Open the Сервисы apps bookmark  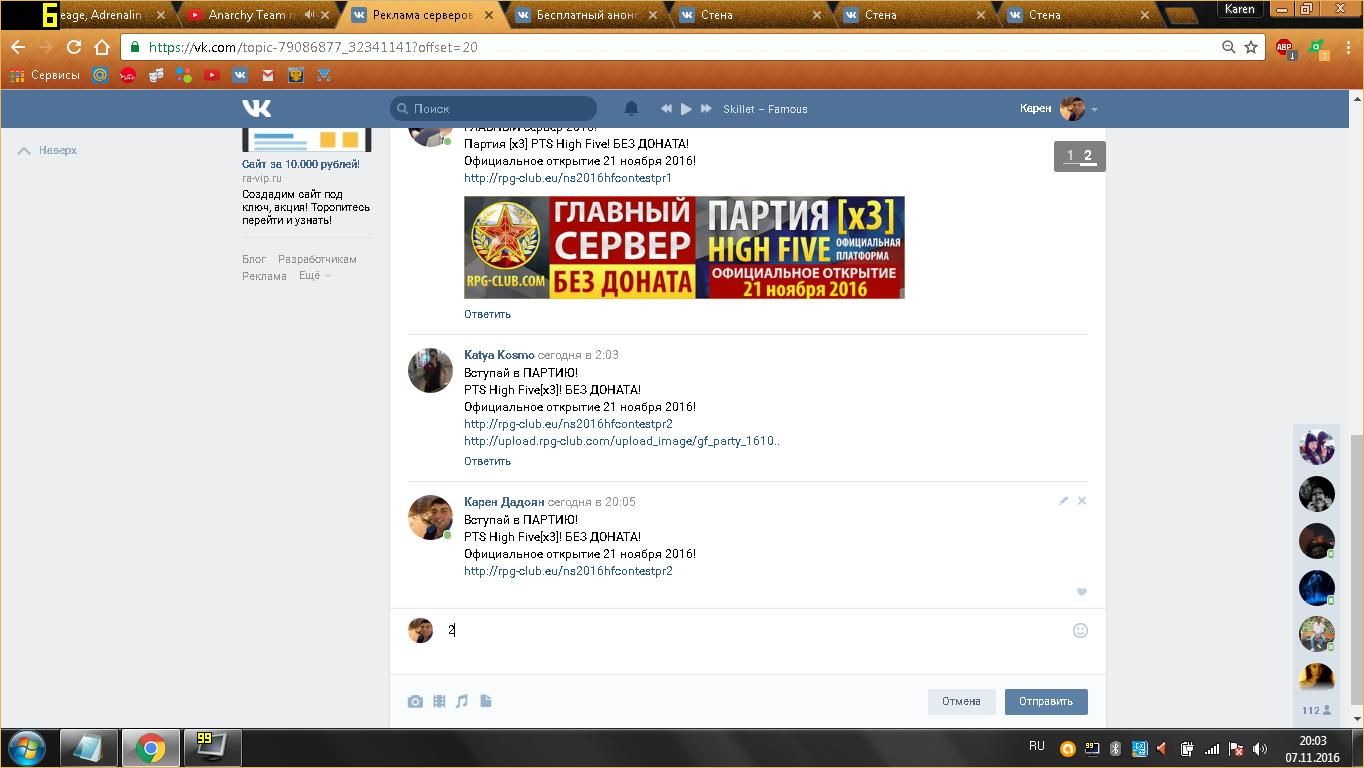pos(45,75)
